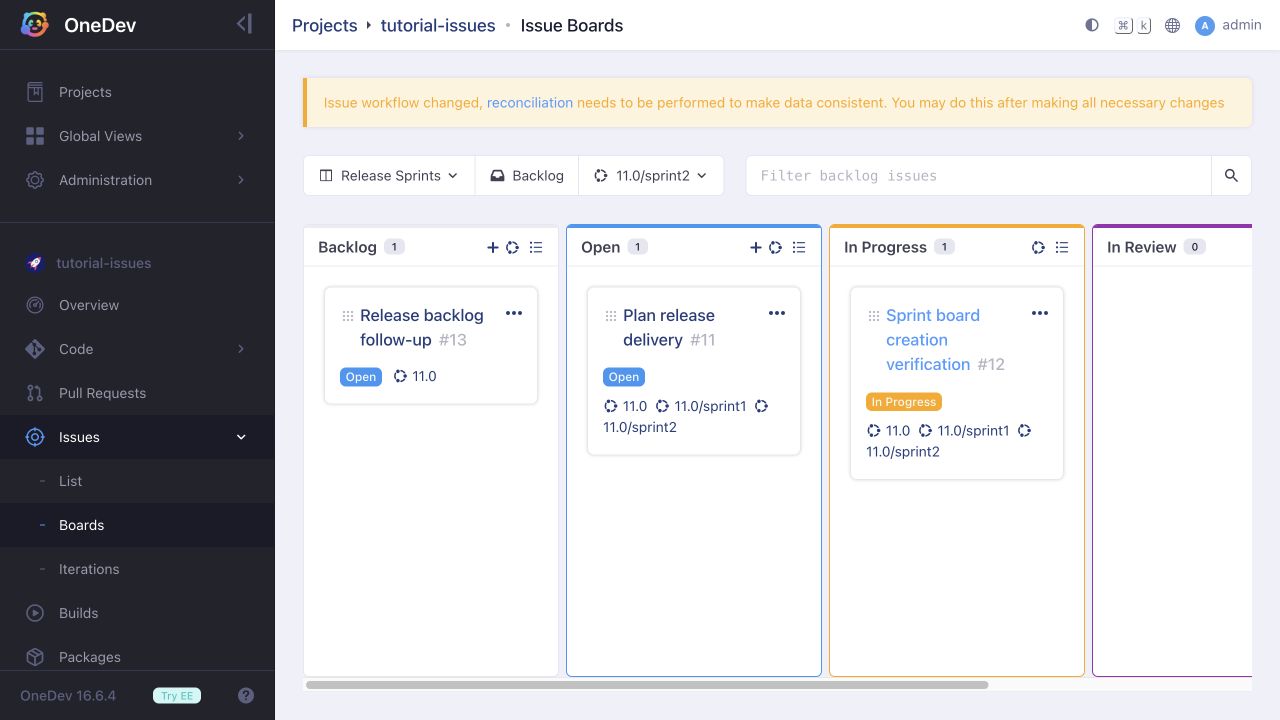
Task: Click drag handle of Sprint board creation card
Action: pos(874,316)
